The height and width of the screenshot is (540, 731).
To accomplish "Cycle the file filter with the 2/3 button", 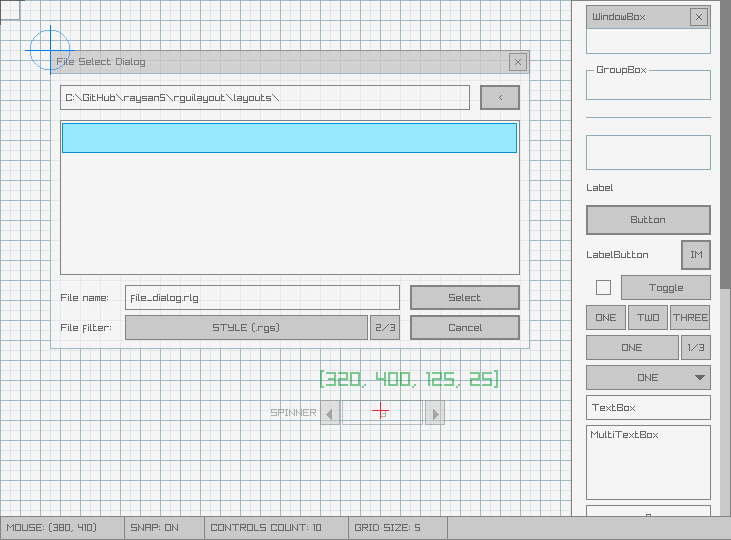I will click(x=386, y=328).
